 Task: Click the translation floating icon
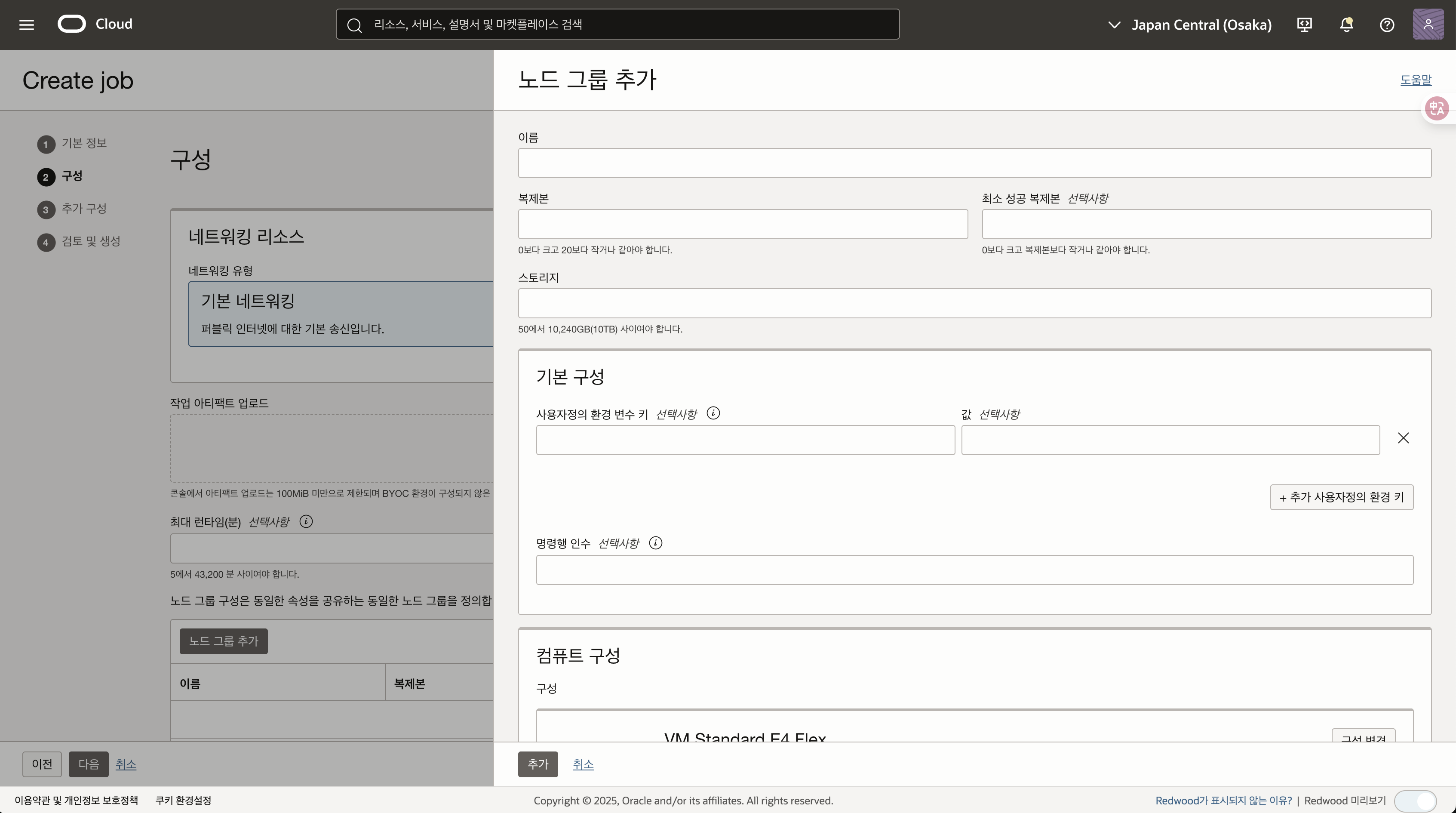click(1437, 108)
